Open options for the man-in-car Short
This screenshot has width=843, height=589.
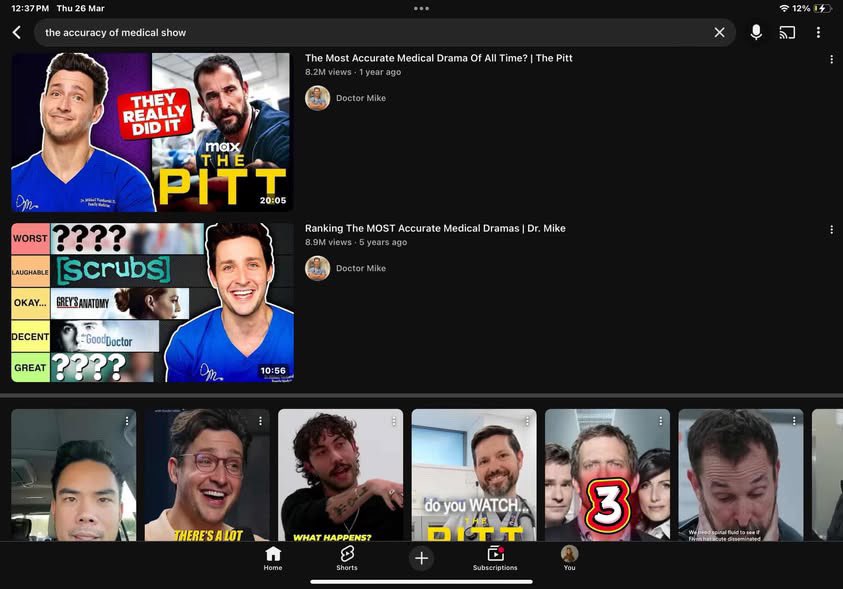(x=127, y=421)
